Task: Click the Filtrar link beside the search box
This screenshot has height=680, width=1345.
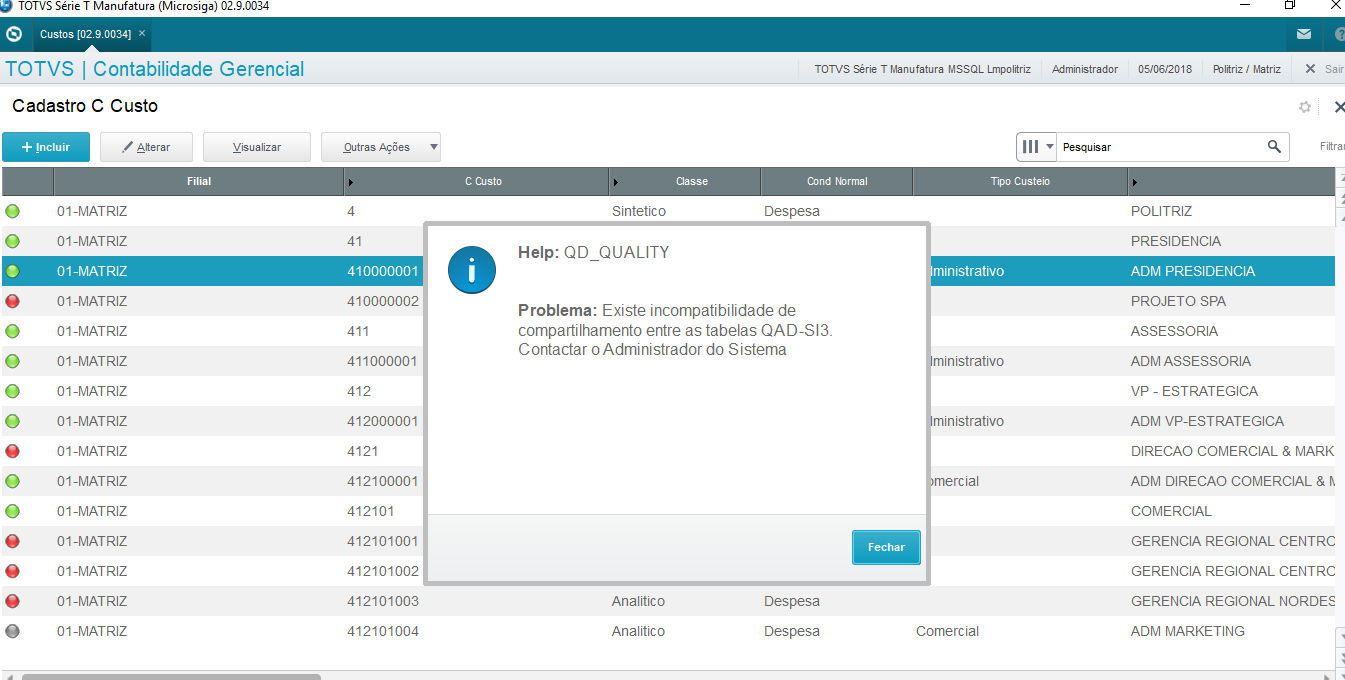Action: [1332, 146]
